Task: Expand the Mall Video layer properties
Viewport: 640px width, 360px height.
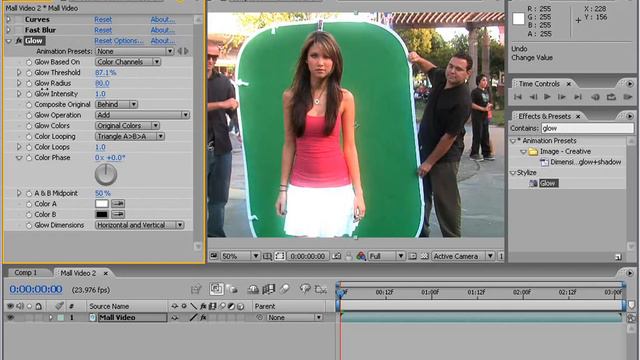Action: tap(51, 317)
